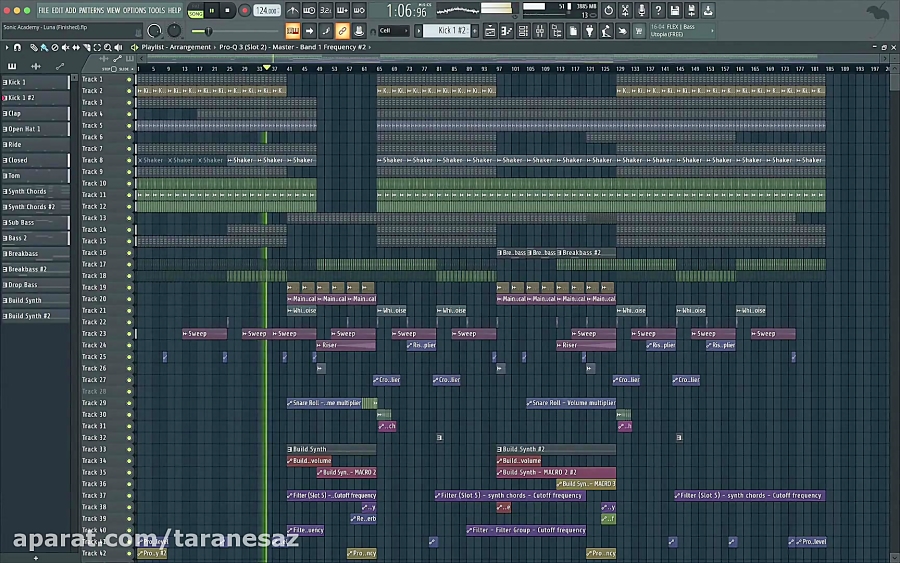
Task: Expand arrow before pattern selector
Action: 418,31
